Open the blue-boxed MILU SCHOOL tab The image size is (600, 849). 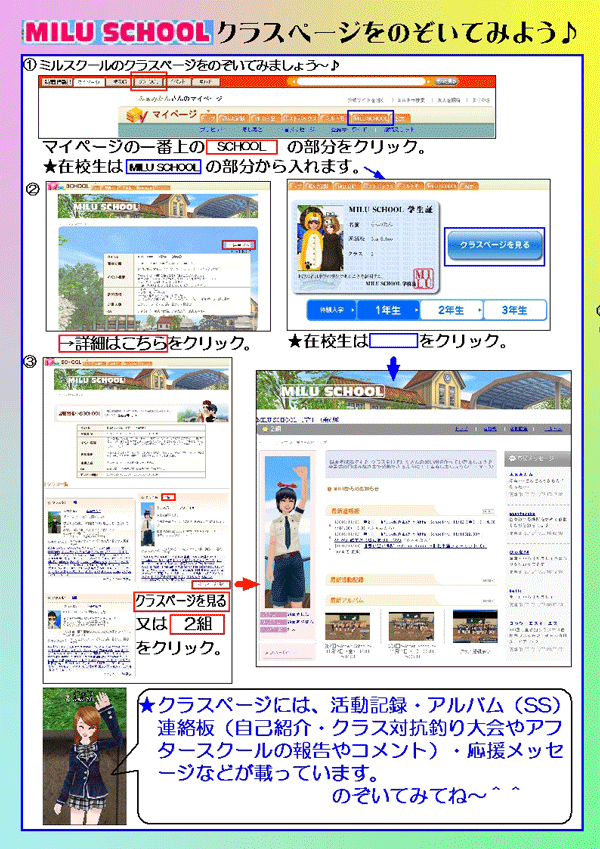click(x=372, y=117)
